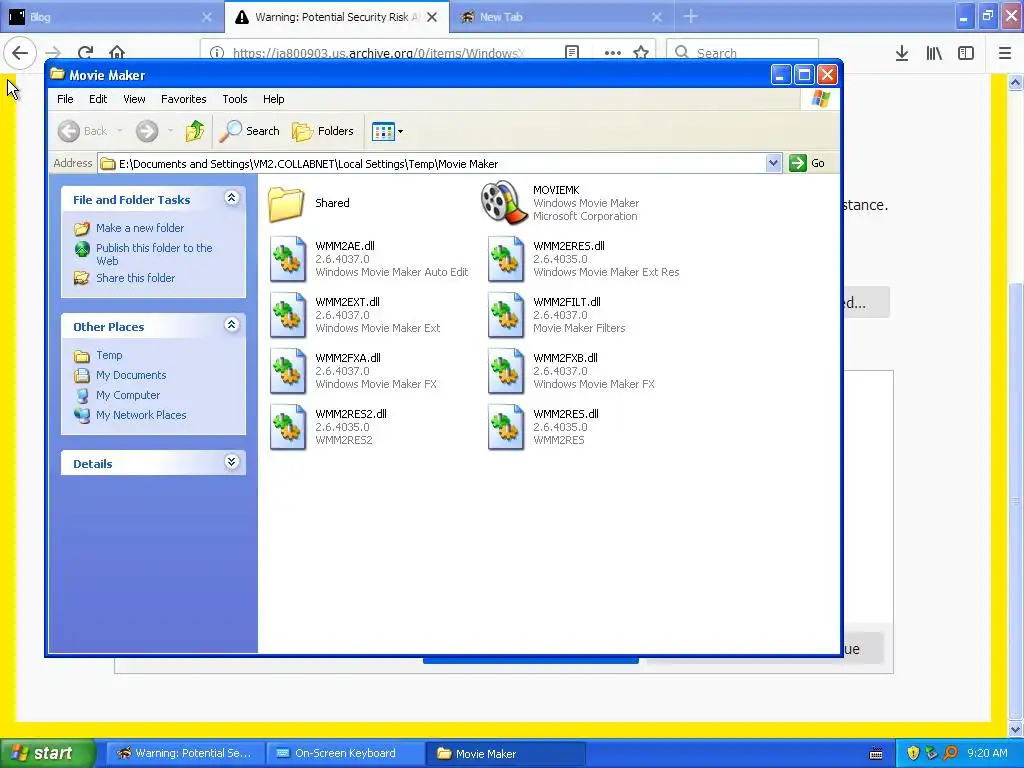
Task: Bookmark page with star icon
Action: coord(641,52)
